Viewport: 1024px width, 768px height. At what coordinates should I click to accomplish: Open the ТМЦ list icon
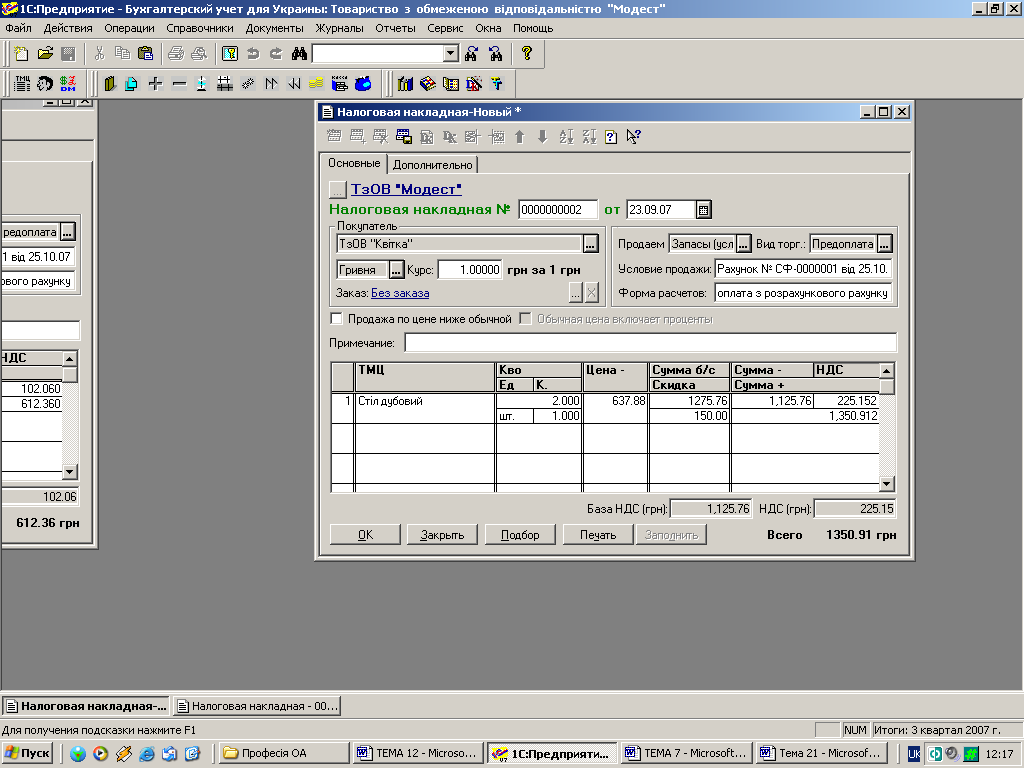pos(22,84)
